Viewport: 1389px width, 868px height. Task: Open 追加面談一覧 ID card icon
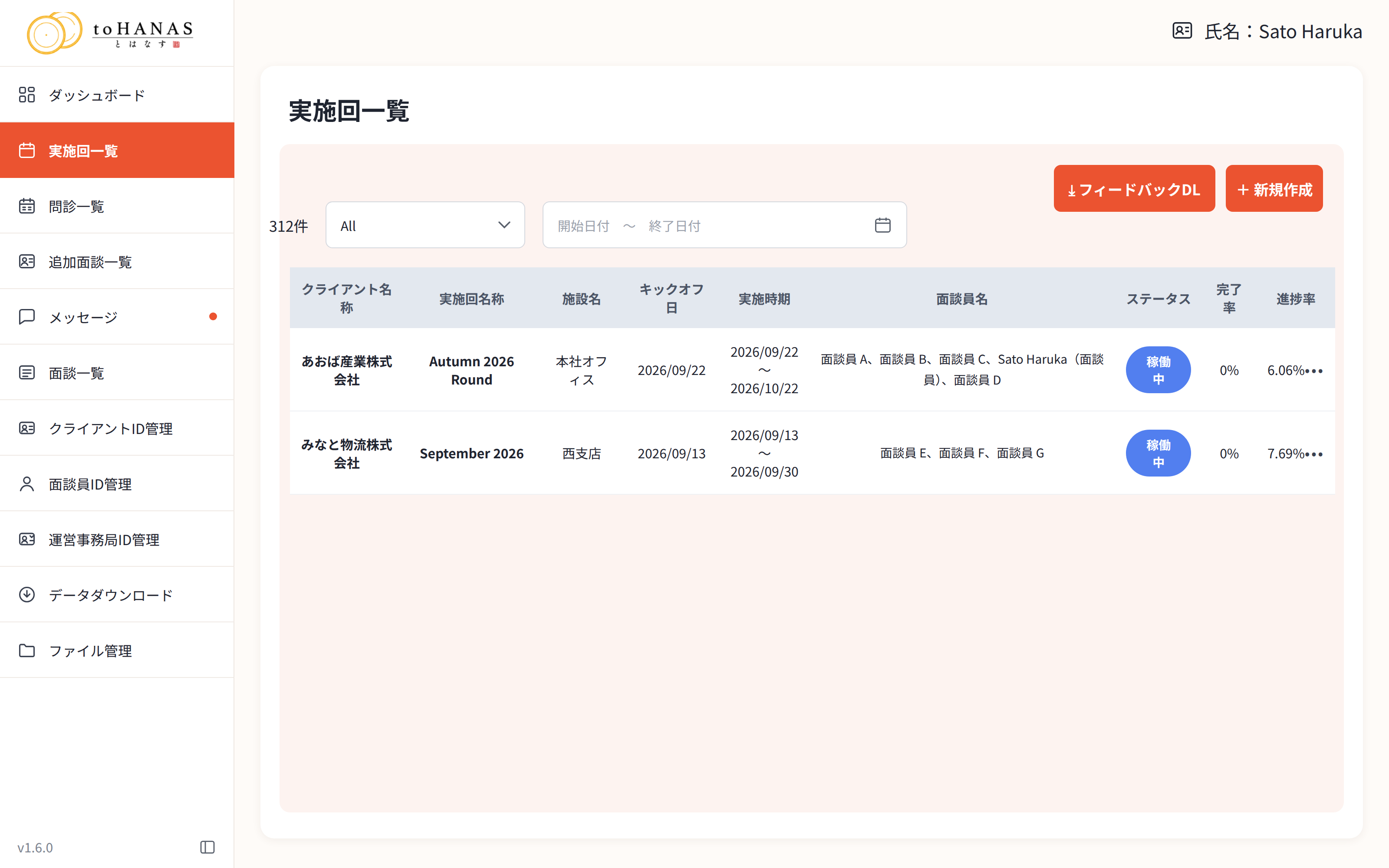tap(27, 262)
